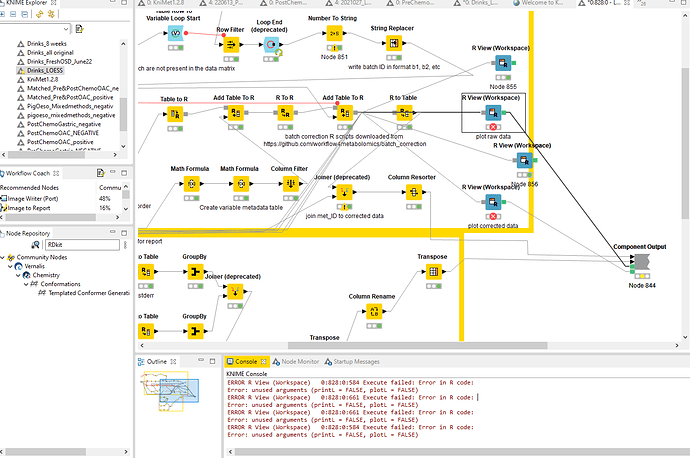Click the Outline overview thumbnail
The width and height of the screenshot is (690, 458).
click(x=170, y=391)
